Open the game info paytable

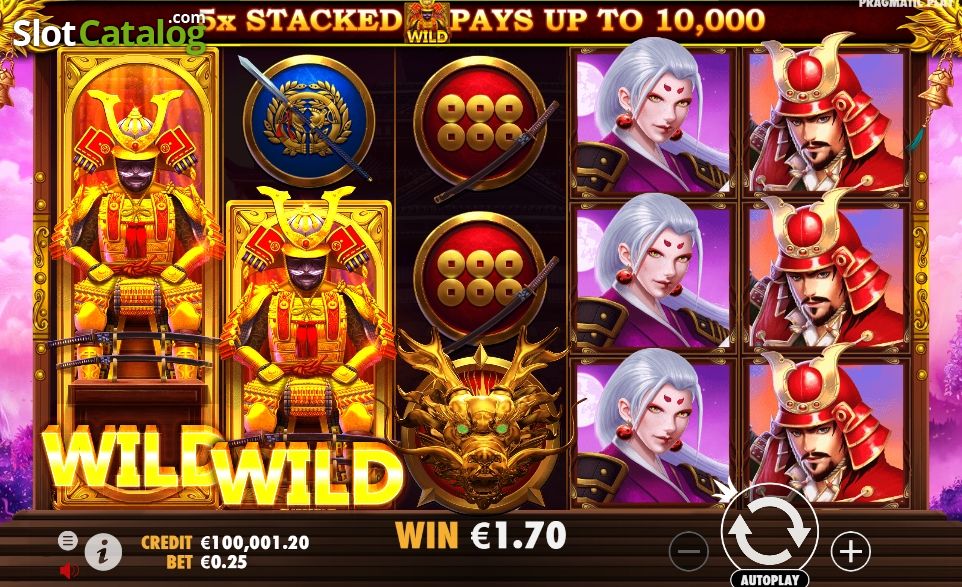(x=103, y=552)
